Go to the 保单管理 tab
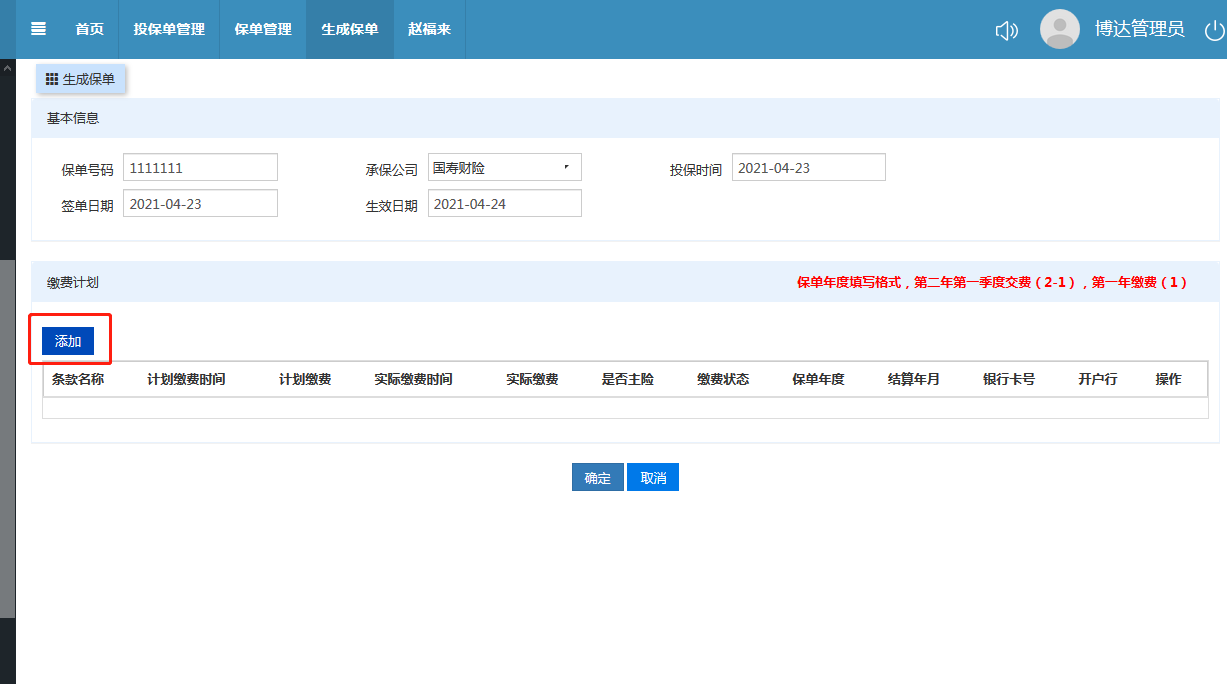1227x684 pixels. [263, 29]
